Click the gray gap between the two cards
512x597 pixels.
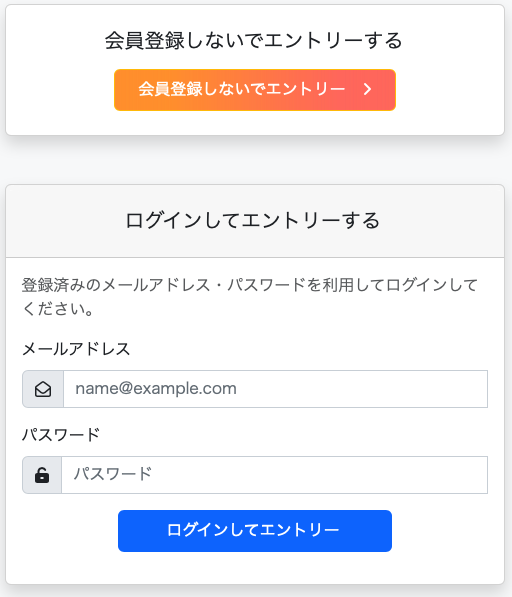[x=255, y=162]
